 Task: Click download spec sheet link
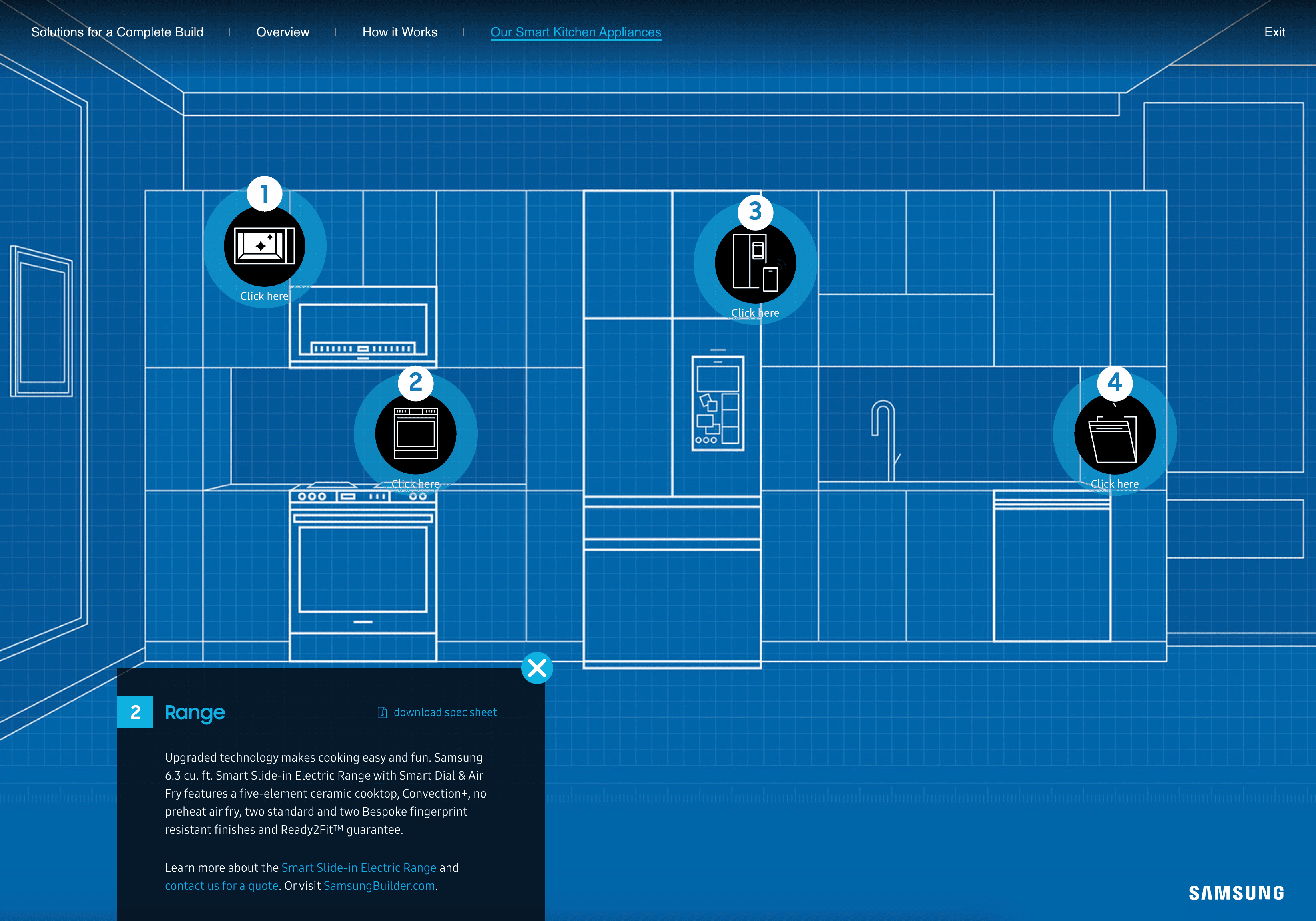445,712
